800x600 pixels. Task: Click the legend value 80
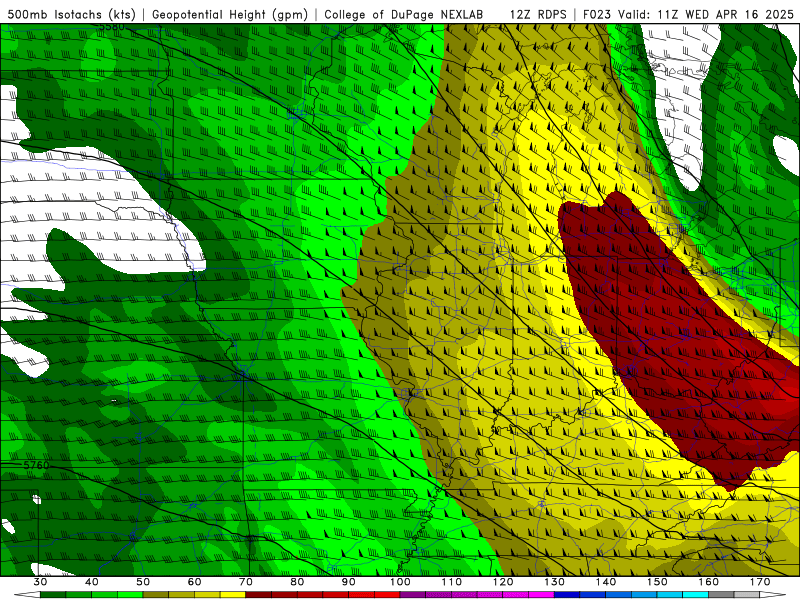pyautogui.click(x=297, y=582)
